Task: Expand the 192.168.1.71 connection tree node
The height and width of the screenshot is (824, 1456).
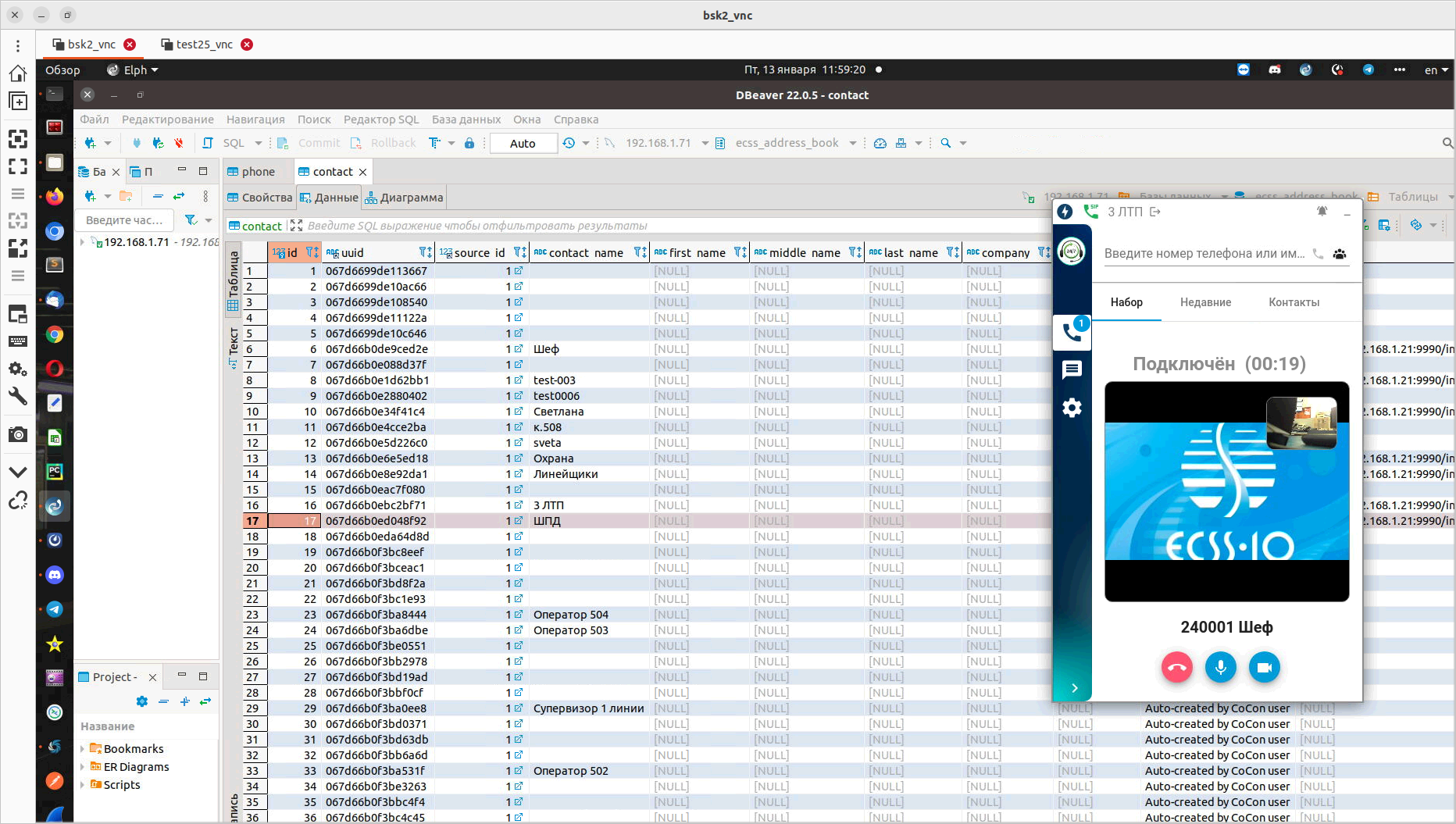Action: click(83, 242)
